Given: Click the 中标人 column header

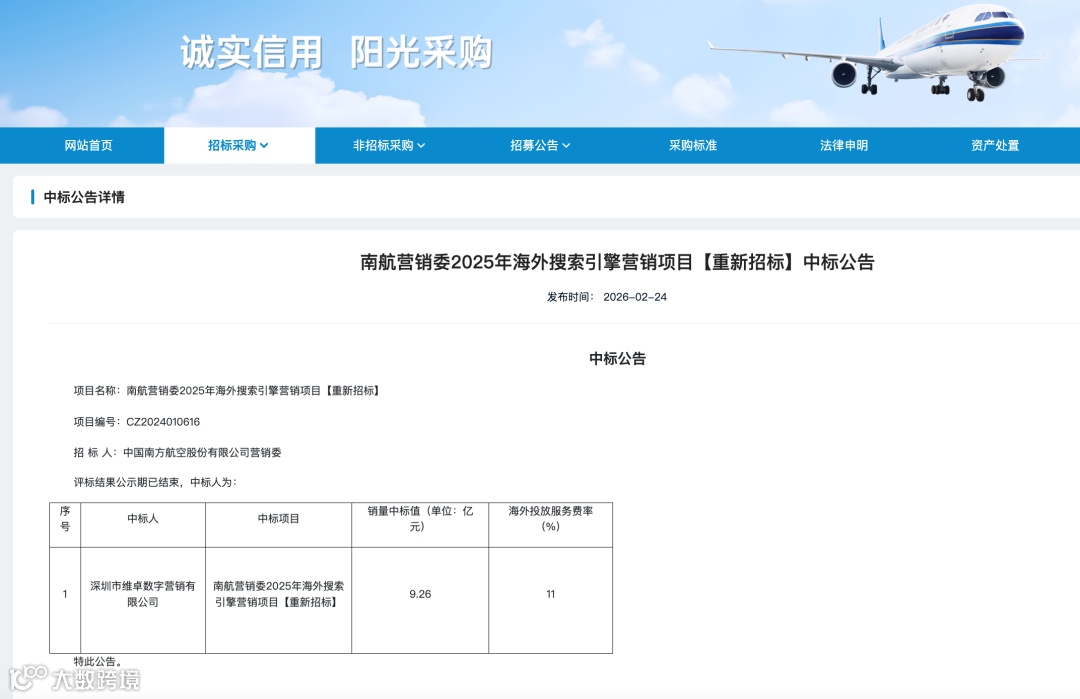Looking at the screenshot, I should tap(143, 525).
